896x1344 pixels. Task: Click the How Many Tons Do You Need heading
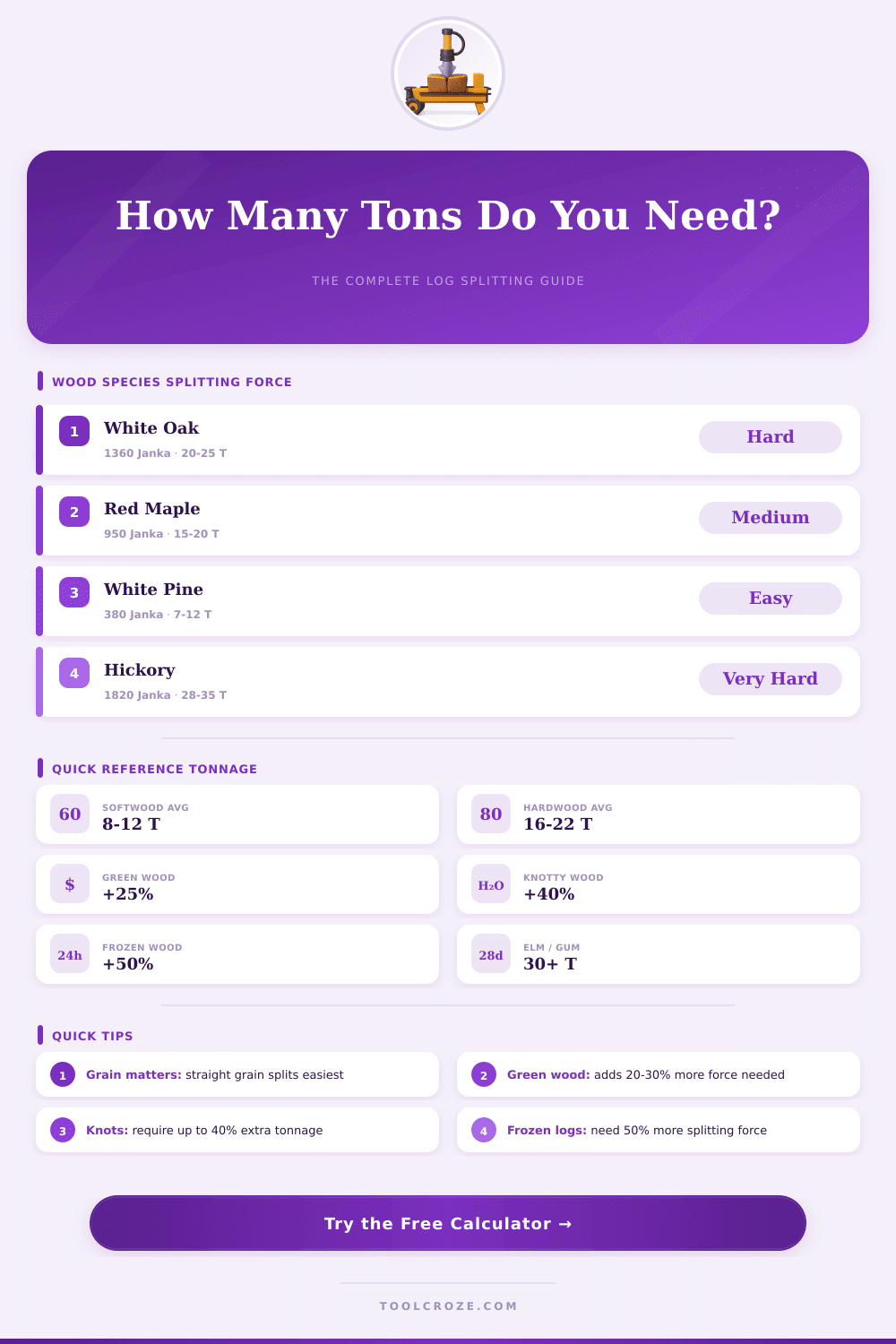(448, 216)
